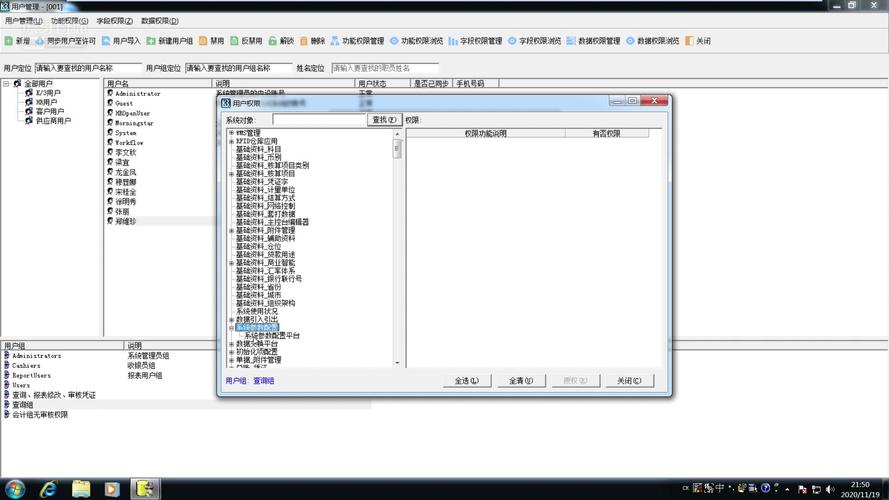Open 字段权限管理 from the toolbar
Viewport: 889px width, 500px height.
(476, 41)
